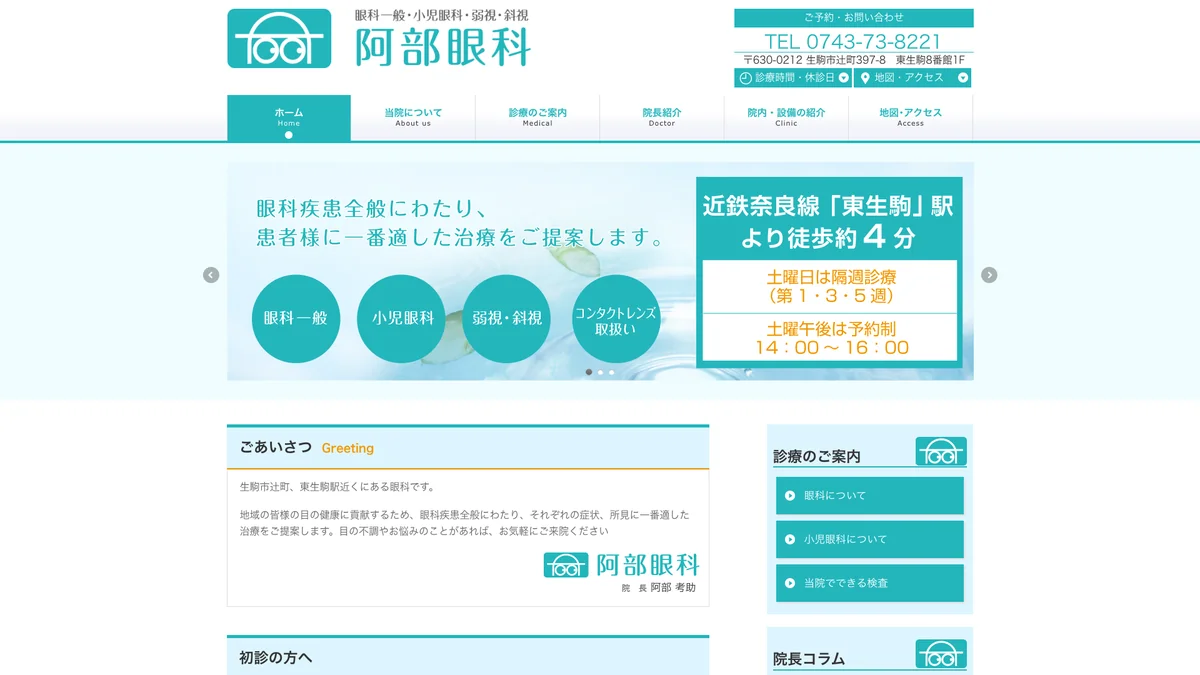Open 当院でできる検査 in the sidebar
Image resolution: width=1200 pixels, height=675 pixels.
[x=870, y=583]
